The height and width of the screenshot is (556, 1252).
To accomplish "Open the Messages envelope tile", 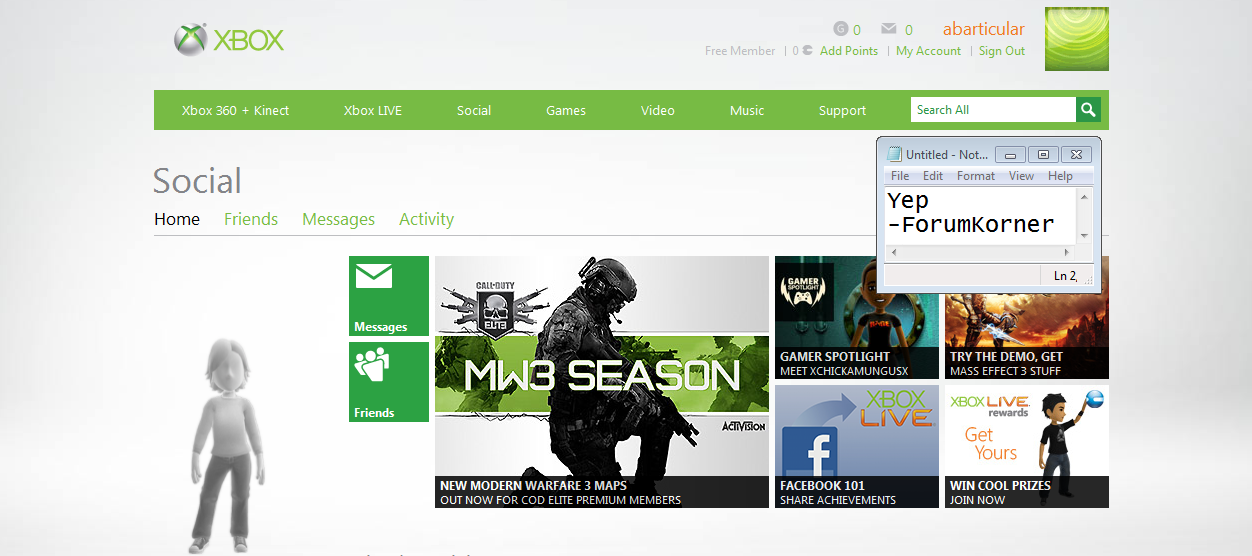I will click(x=389, y=296).
